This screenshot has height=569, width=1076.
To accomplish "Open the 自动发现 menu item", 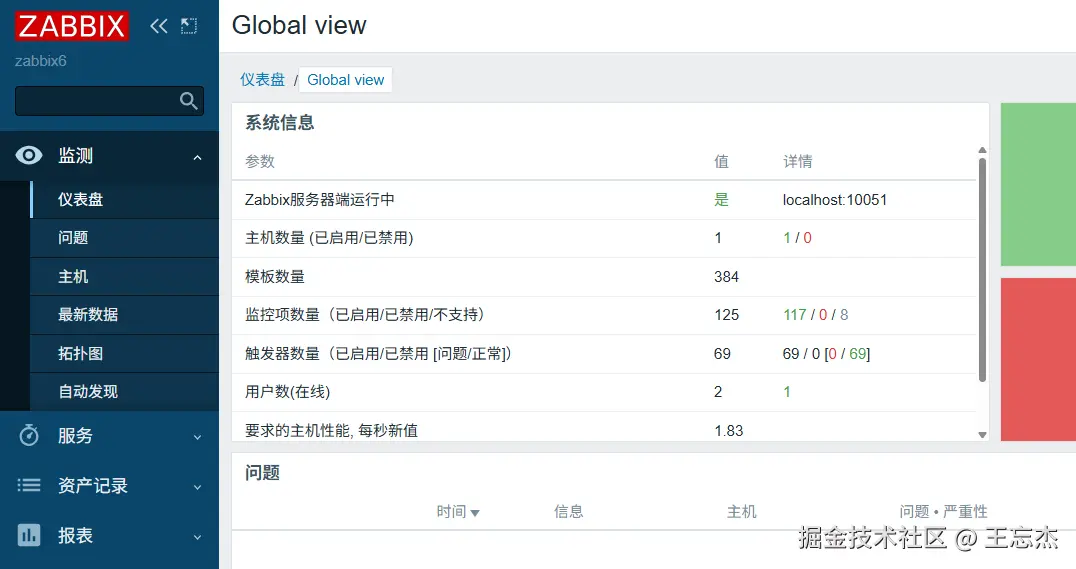I will [x=124, y=392].
